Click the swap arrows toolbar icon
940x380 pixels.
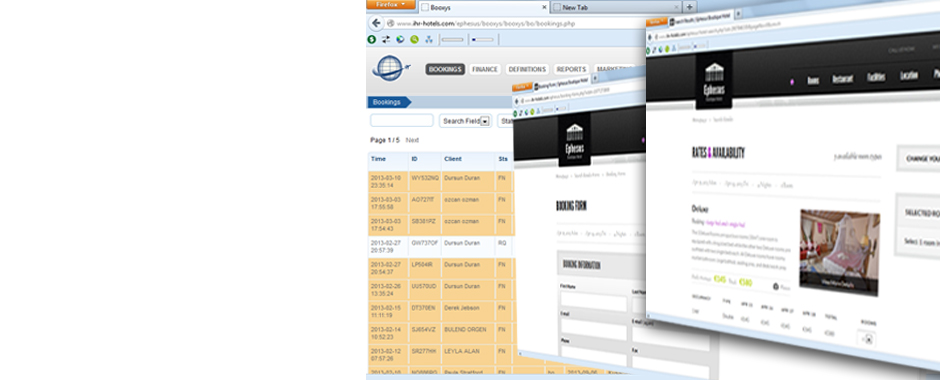point(386,40)
